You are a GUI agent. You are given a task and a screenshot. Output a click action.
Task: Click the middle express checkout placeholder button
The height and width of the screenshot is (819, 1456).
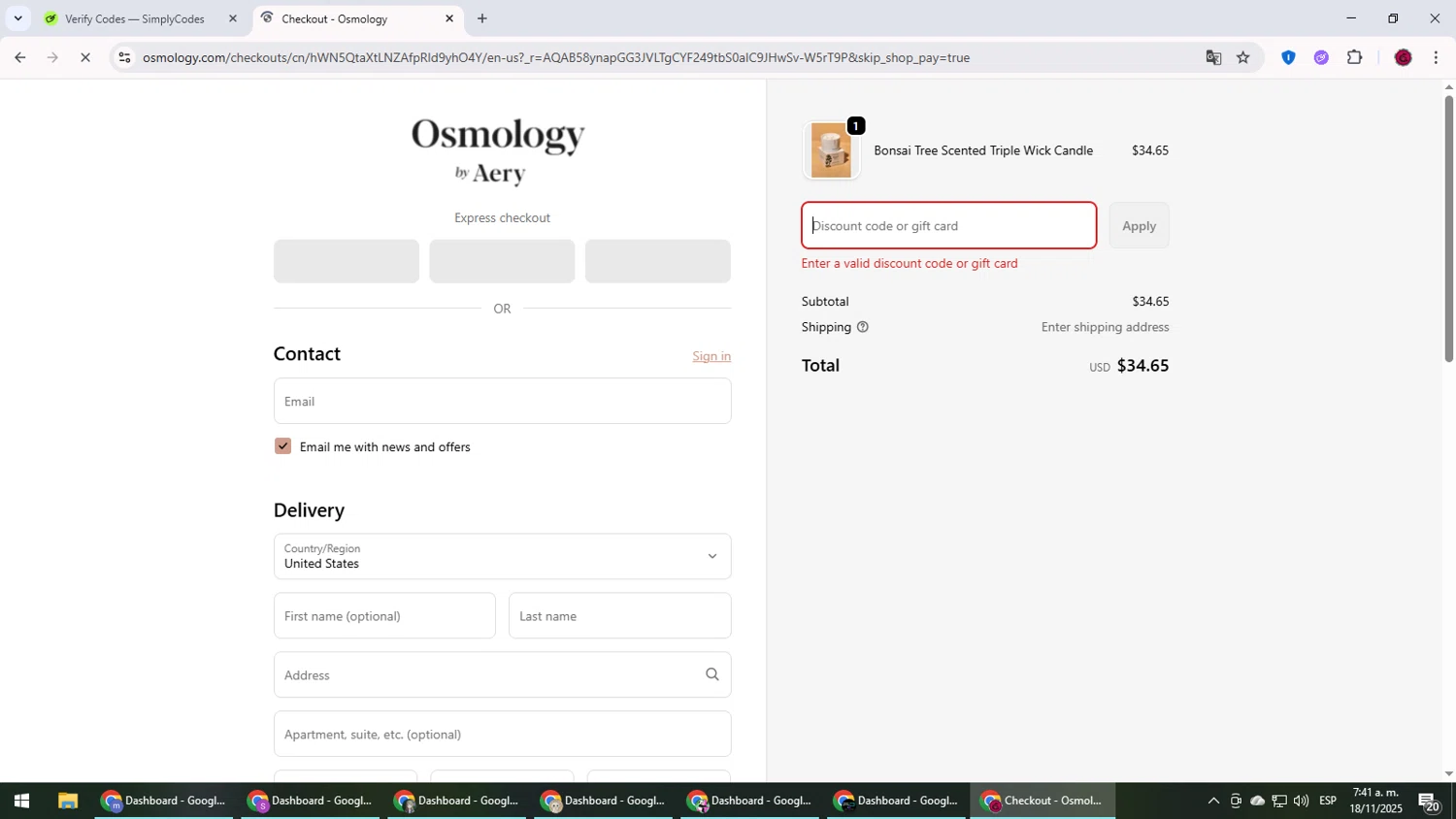pyautogui.click(x=502, y=261)
